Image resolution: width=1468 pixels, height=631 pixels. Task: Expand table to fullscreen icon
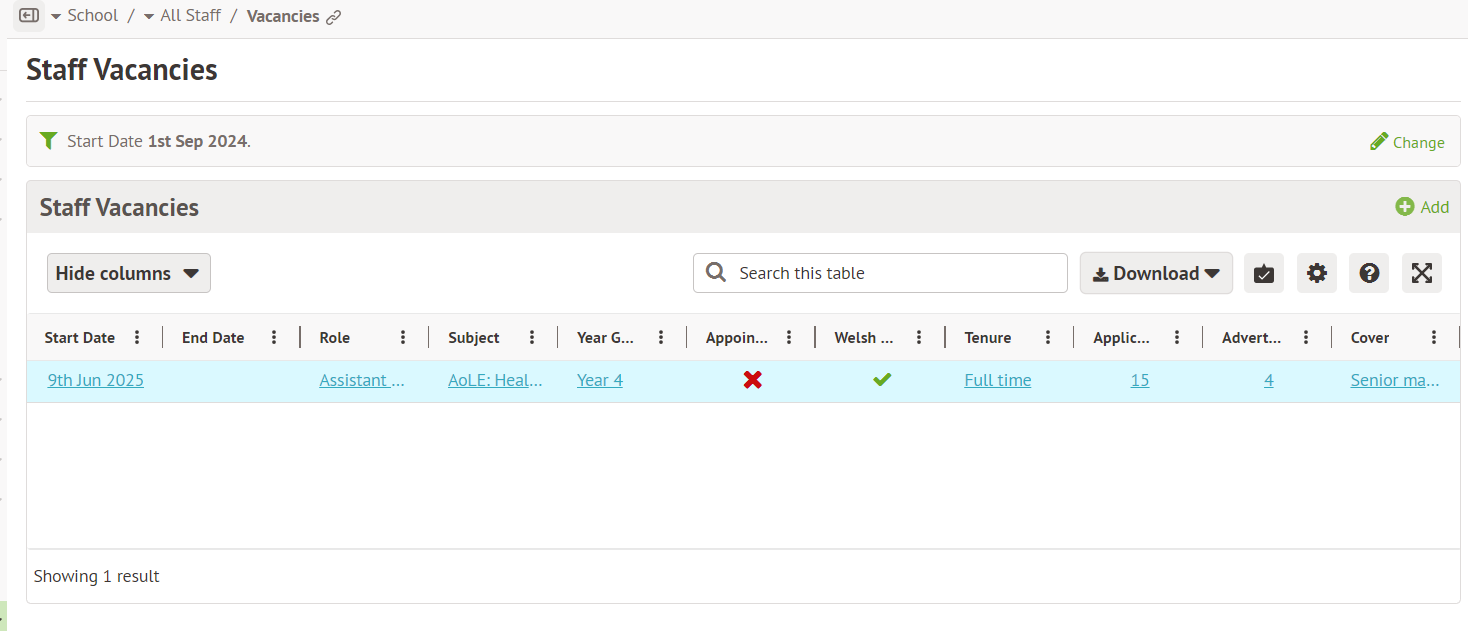[1421, 273]
